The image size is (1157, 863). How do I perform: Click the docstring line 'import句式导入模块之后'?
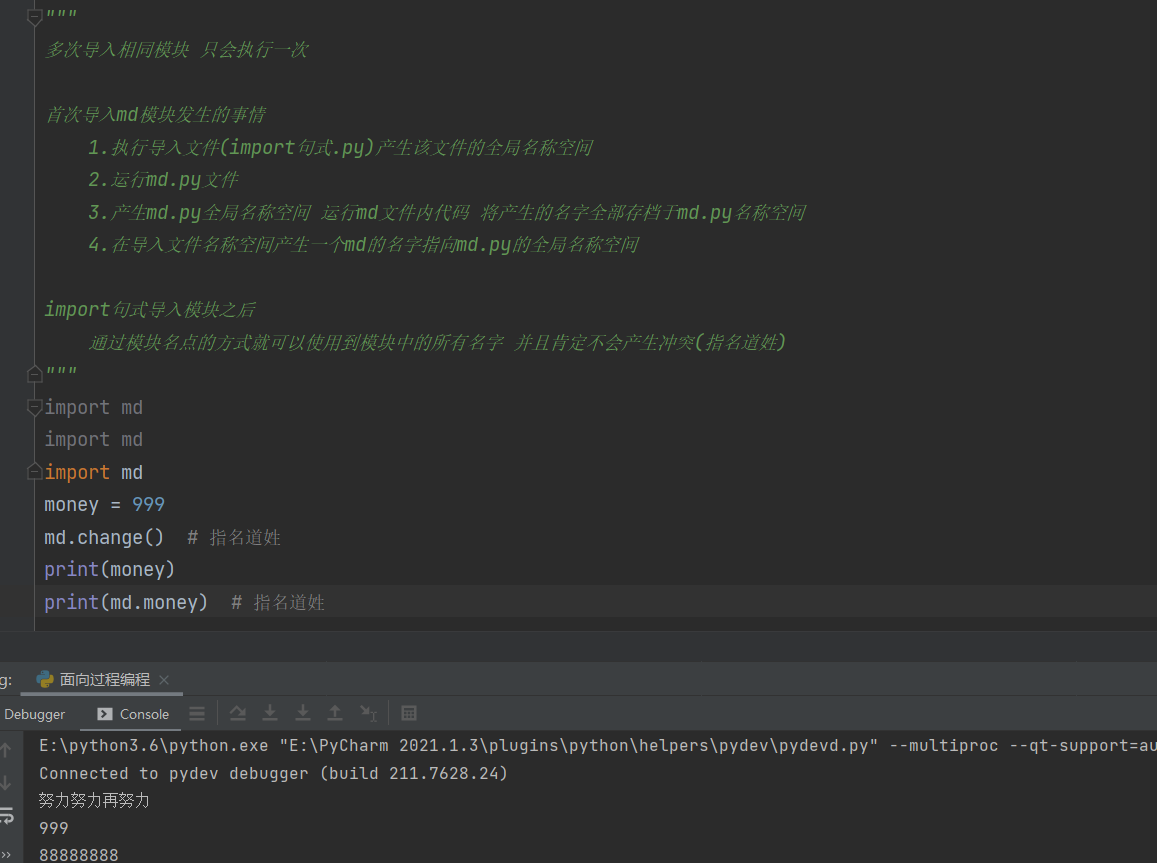150,309
